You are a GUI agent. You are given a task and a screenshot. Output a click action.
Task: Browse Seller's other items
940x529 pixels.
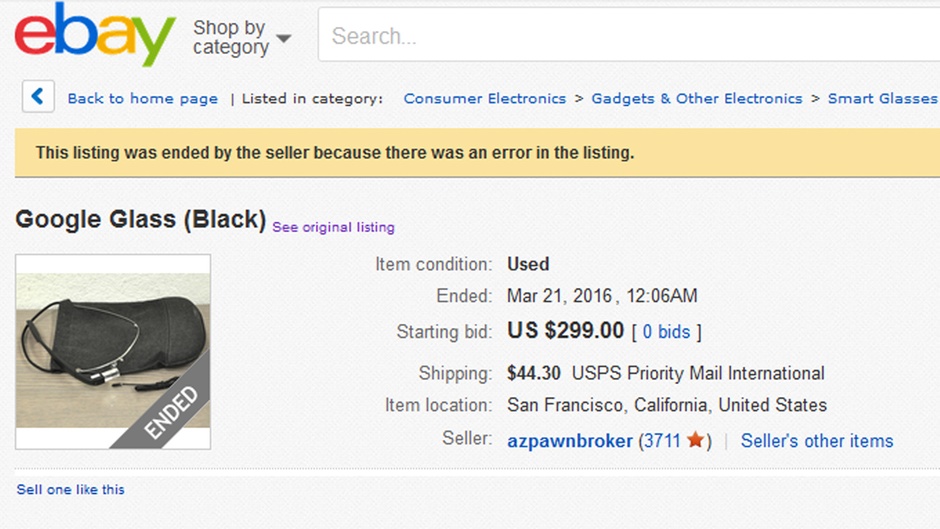coord(817,441)
